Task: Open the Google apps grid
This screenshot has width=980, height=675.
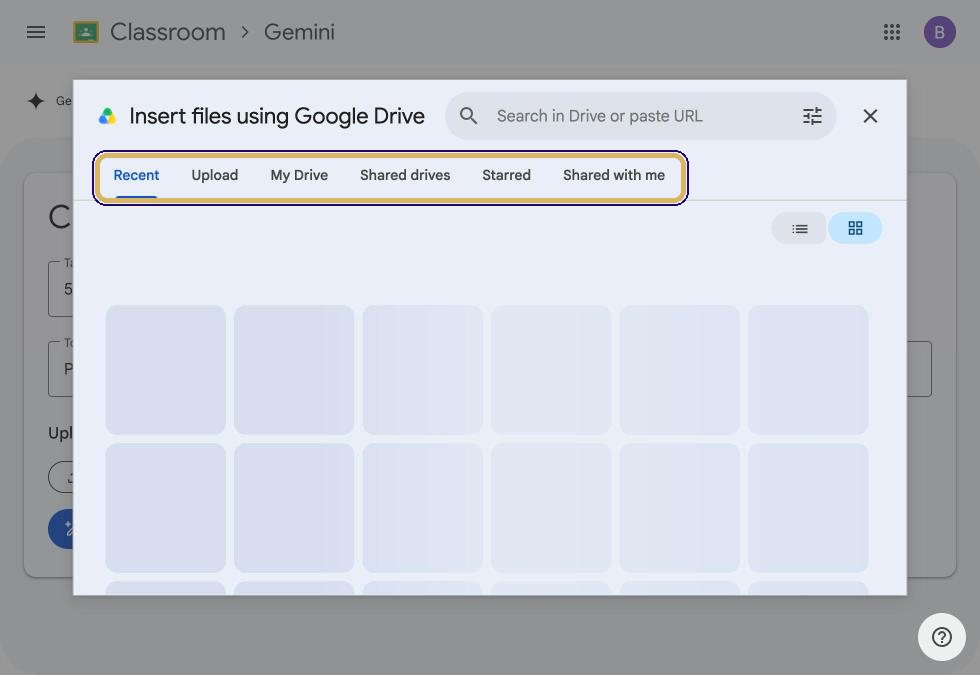Action: coord(892,32)
